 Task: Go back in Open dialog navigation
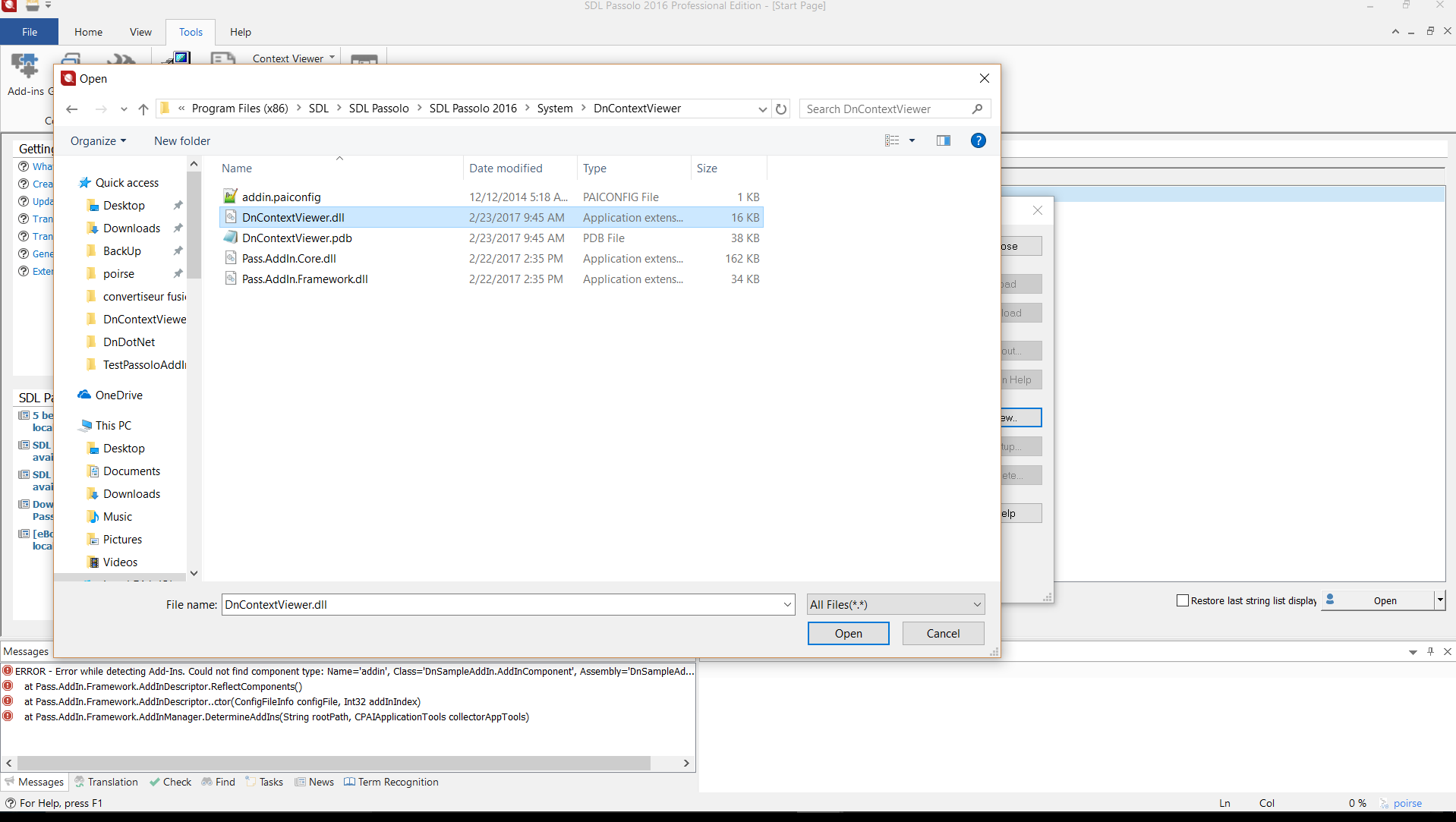tap(72, 109)
